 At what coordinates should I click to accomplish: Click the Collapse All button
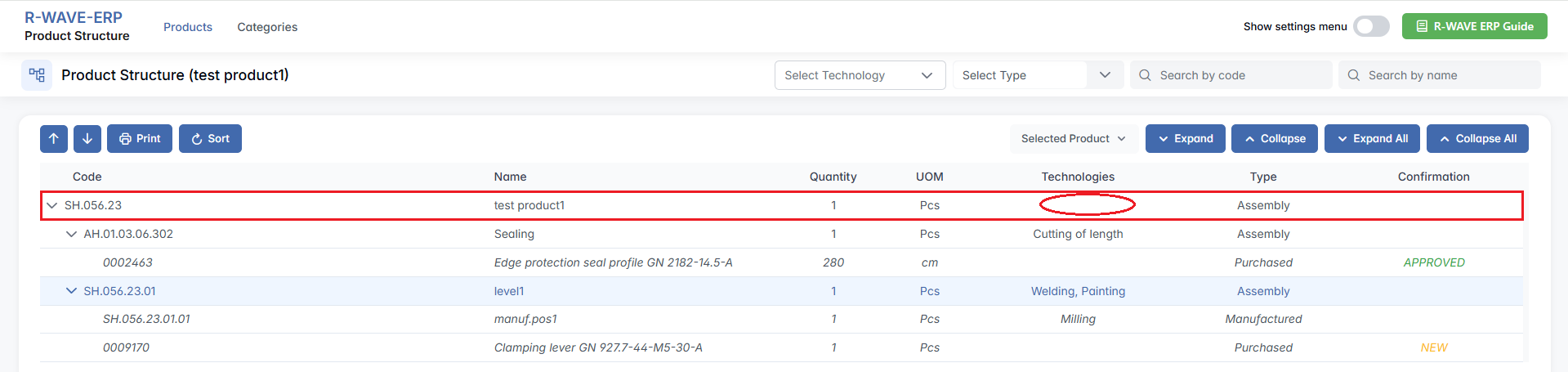(x=1476, y=139)
